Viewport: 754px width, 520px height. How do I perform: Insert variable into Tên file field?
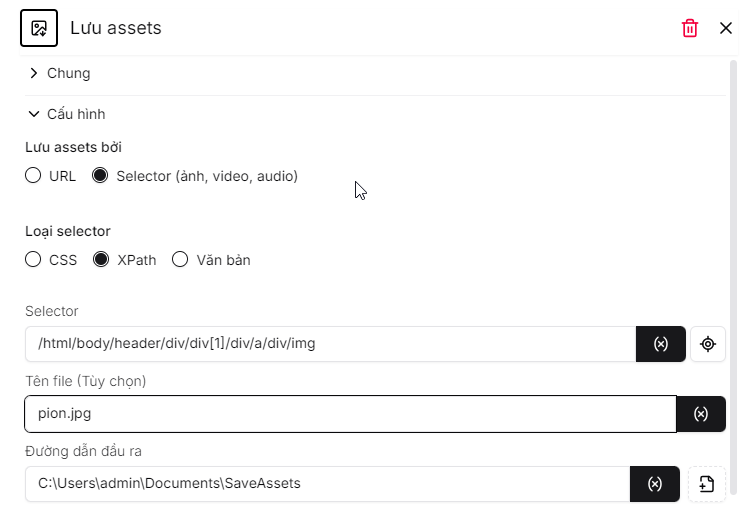[701, 414]
